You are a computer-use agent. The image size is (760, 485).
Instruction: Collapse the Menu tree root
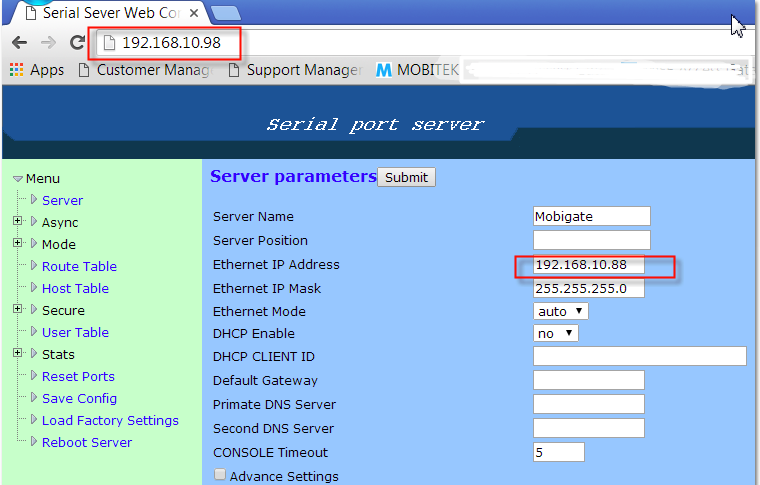click(18, 179)
